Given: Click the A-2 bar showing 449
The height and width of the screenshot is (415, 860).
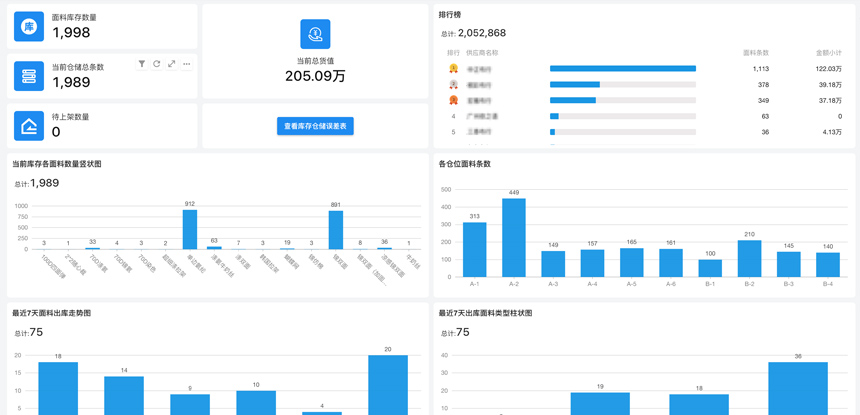Looking at the screenshot, I should click(514, 238).
